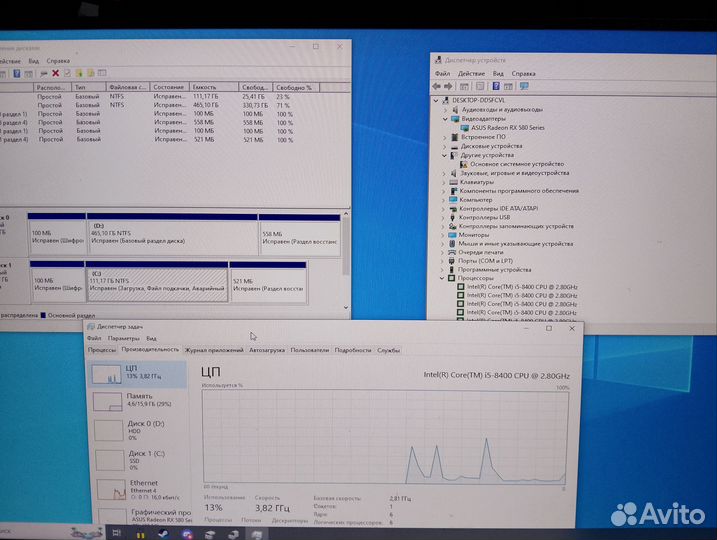Collapse the Процессоры node
This screenshot has width=717, height=540.
(442, 278)
